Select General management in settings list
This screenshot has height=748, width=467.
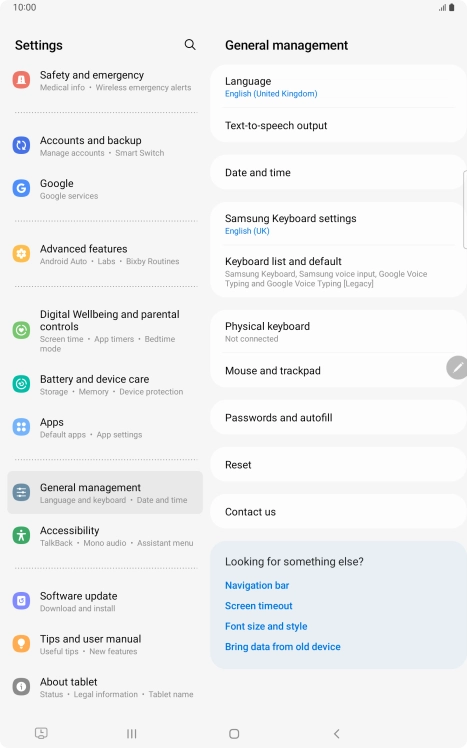point(105,492)
